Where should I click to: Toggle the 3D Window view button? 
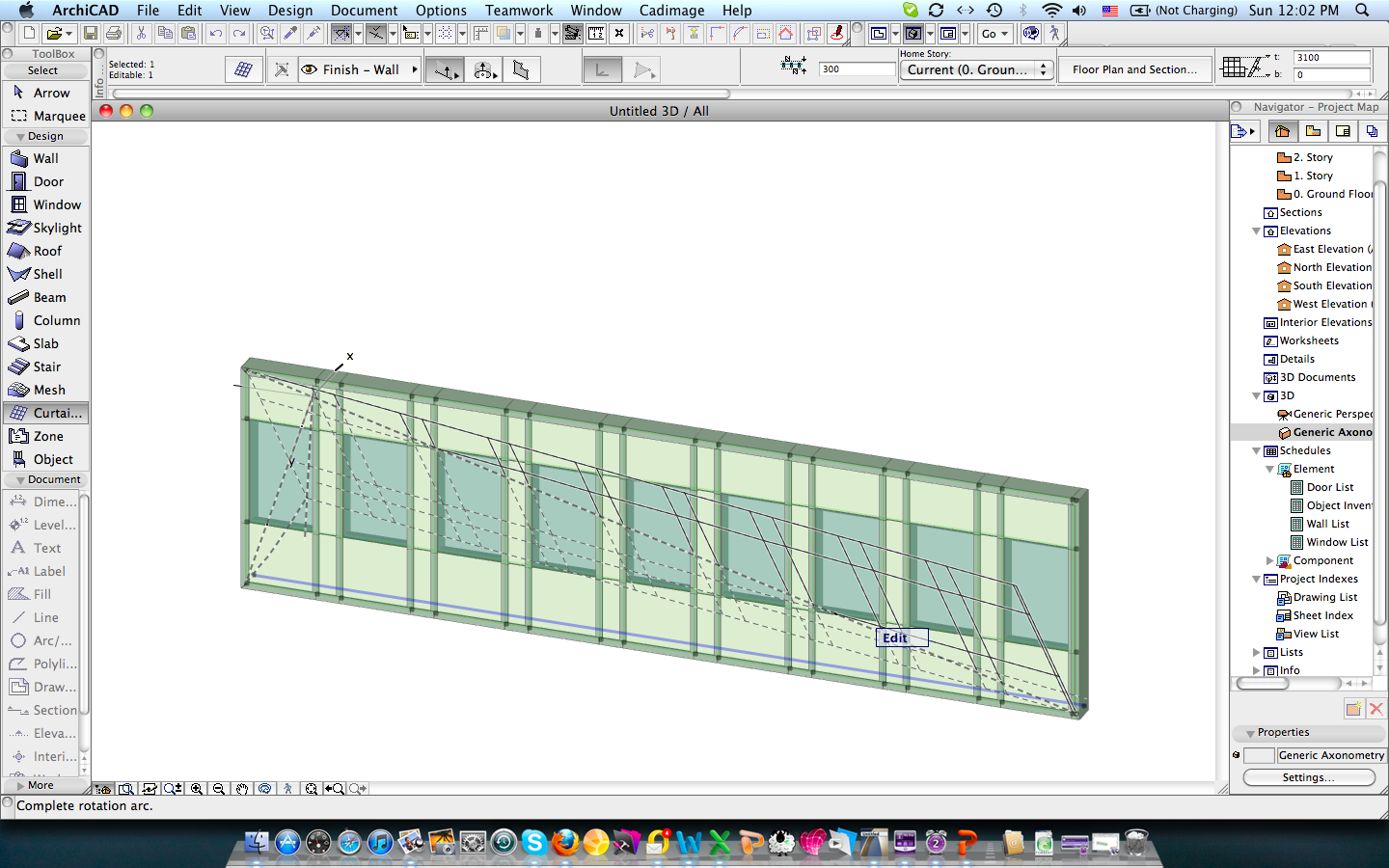pyautogui.click(x=912, y=33)
